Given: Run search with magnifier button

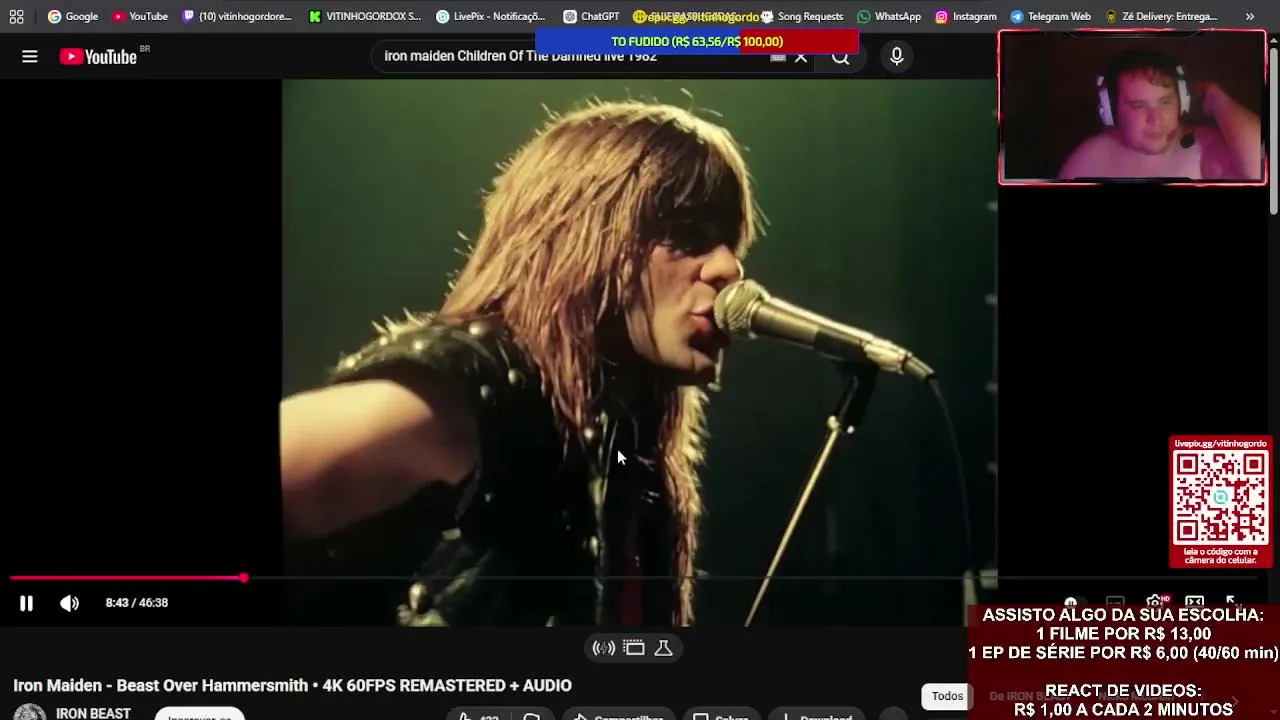Looking at the screenshot, I should coord(841,57).
